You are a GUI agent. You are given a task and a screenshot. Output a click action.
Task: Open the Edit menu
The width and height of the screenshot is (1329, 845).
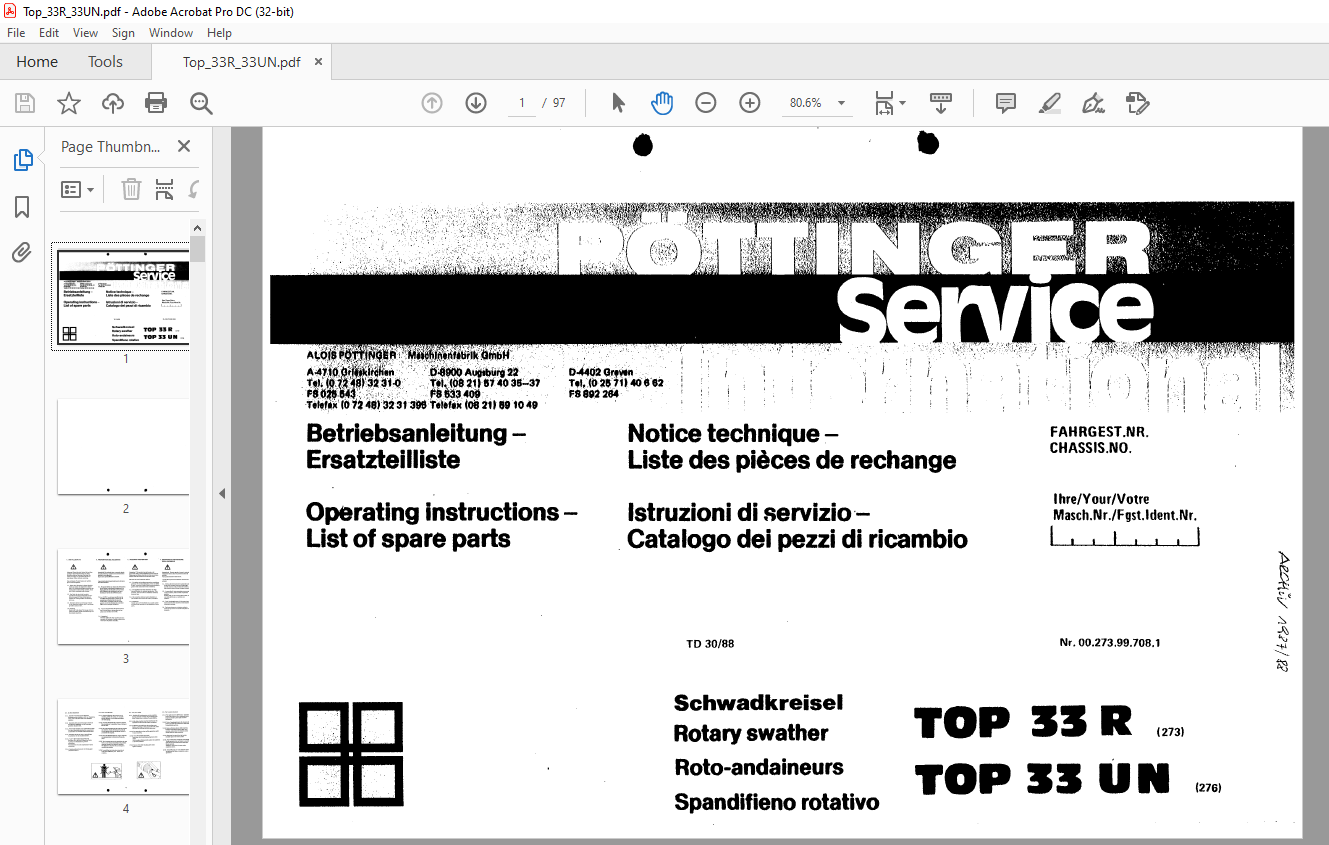click(49, 33)
